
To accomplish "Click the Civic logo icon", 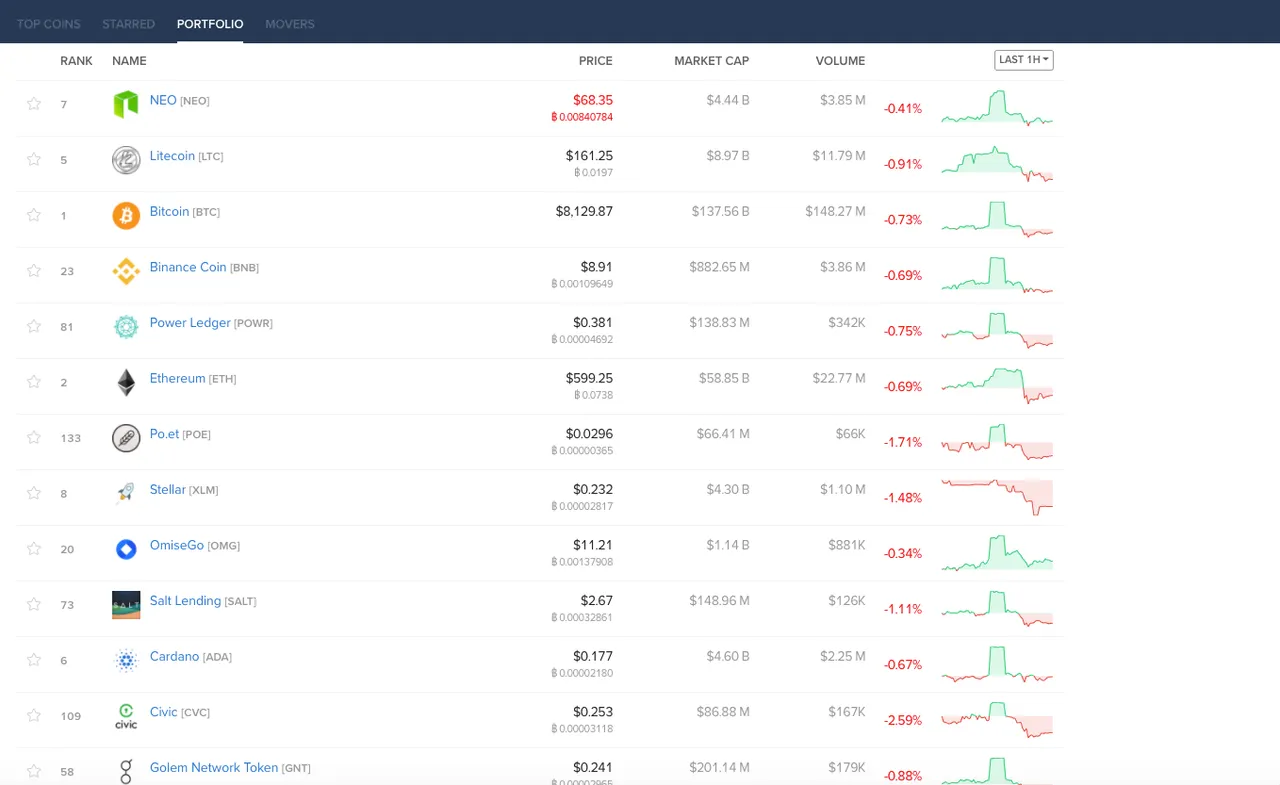I will [x=126, y=716].
